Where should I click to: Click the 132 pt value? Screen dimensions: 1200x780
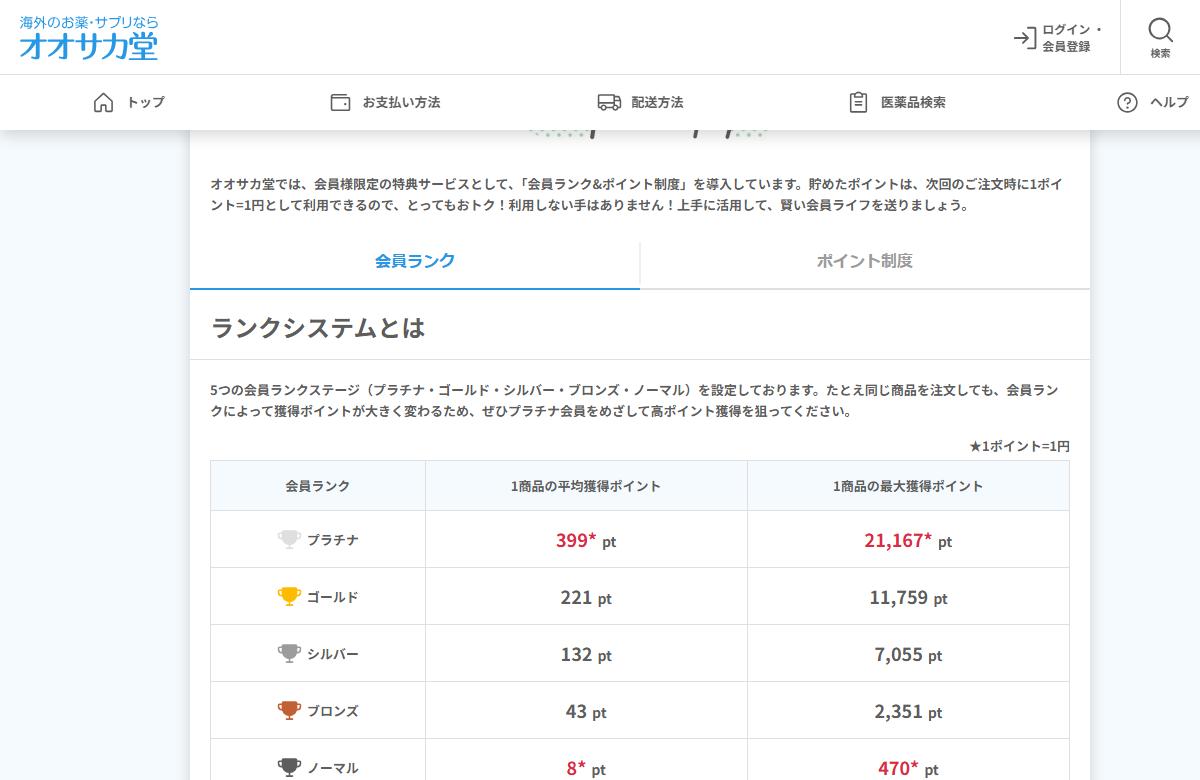click(586, 655)
